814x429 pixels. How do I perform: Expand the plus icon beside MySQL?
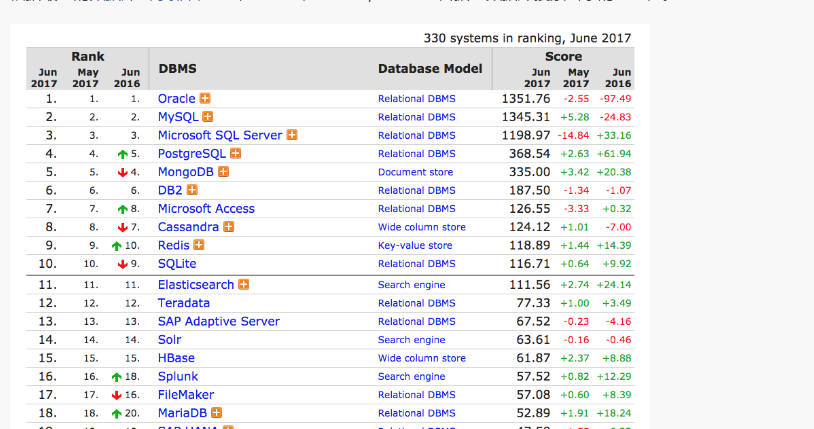click(208, 117)
